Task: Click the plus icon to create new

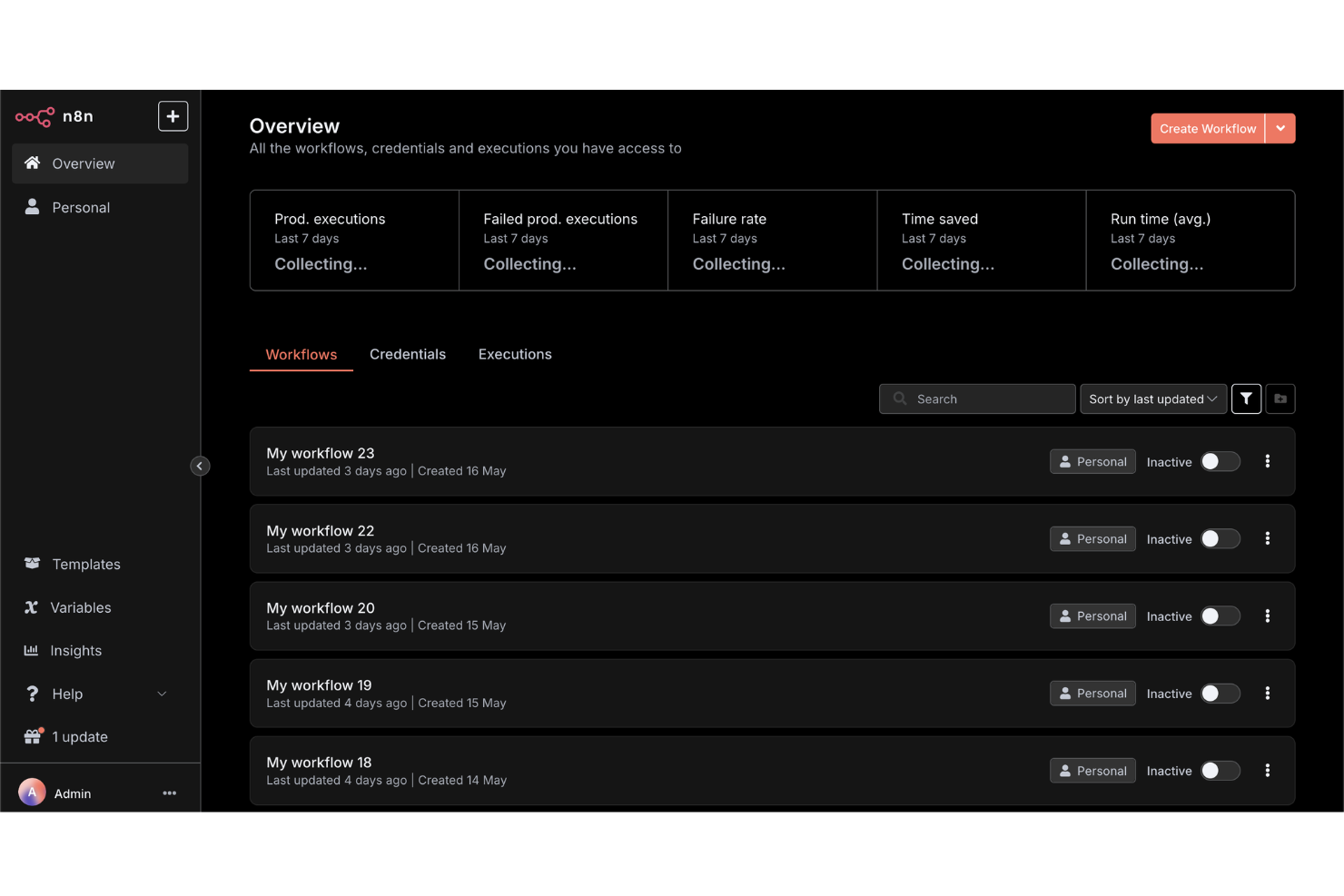Action: [x=173, y=115]
